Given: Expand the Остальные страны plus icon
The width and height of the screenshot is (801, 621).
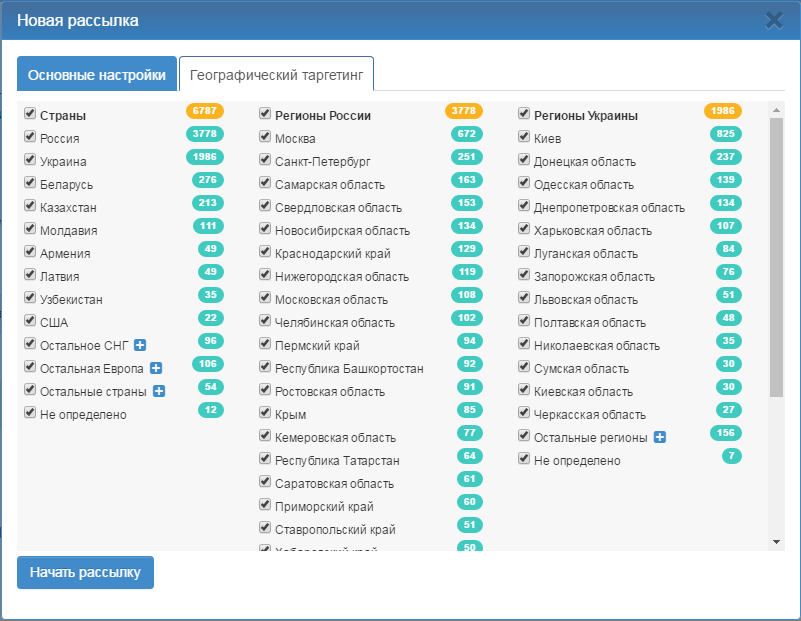Looking at the screenshot, I should (x=158, y=391).
